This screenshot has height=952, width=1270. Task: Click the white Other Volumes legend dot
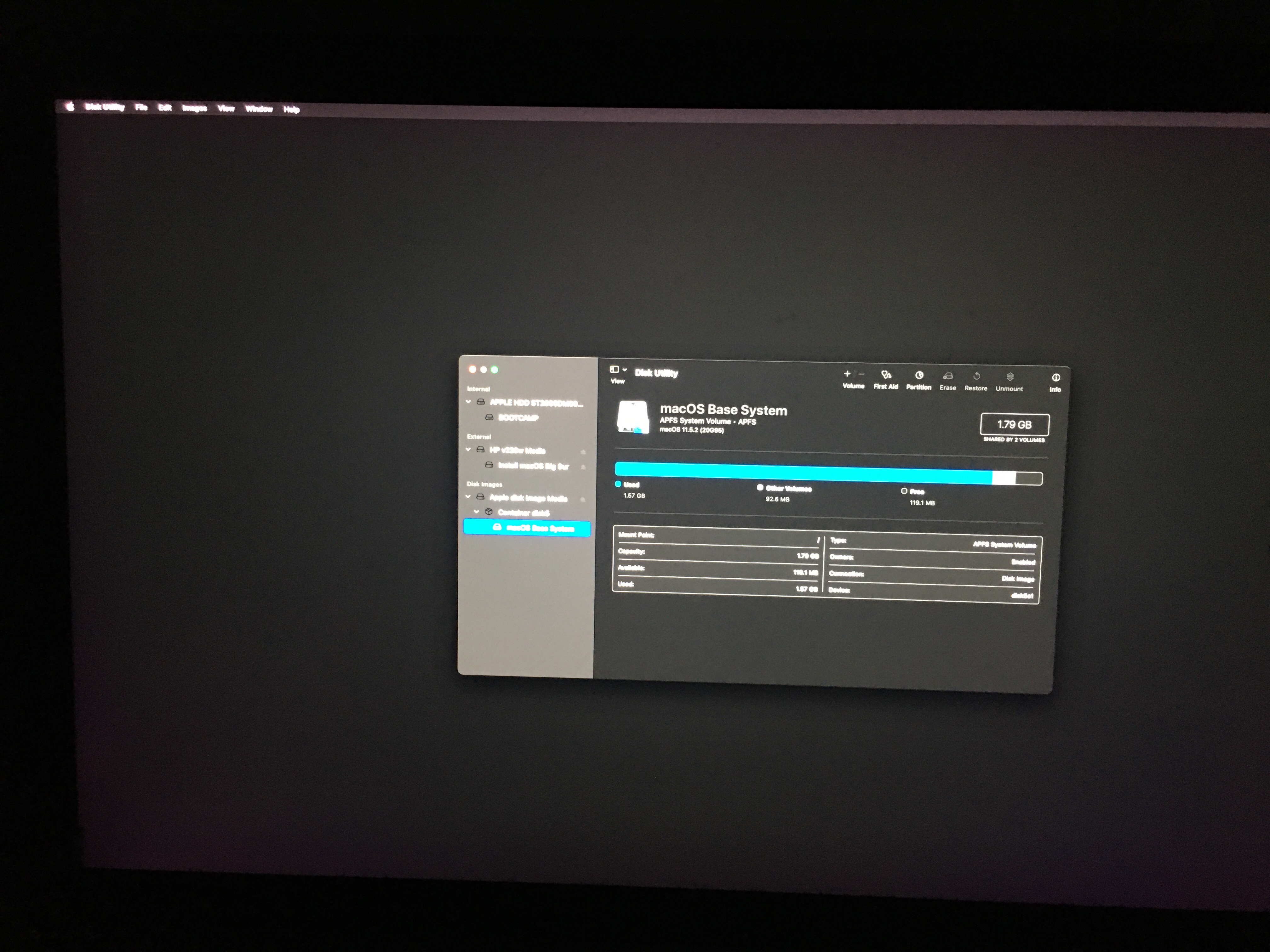(760, 487)
